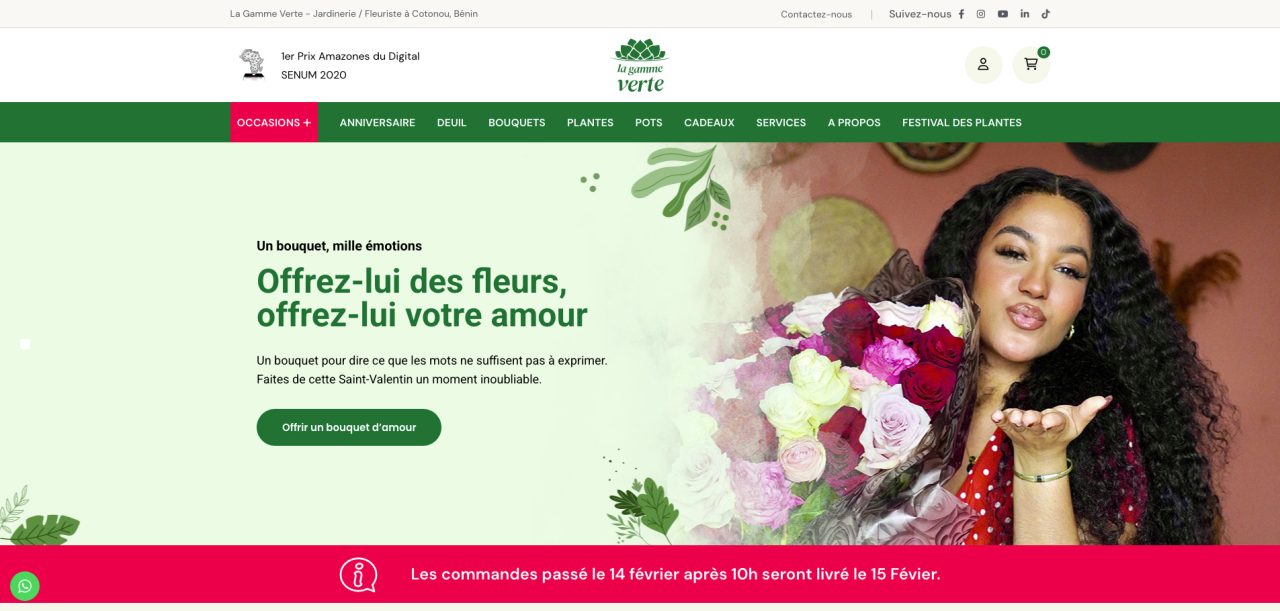
Task: Click the Amazones du Digital award image
Action: click(252, 64)
